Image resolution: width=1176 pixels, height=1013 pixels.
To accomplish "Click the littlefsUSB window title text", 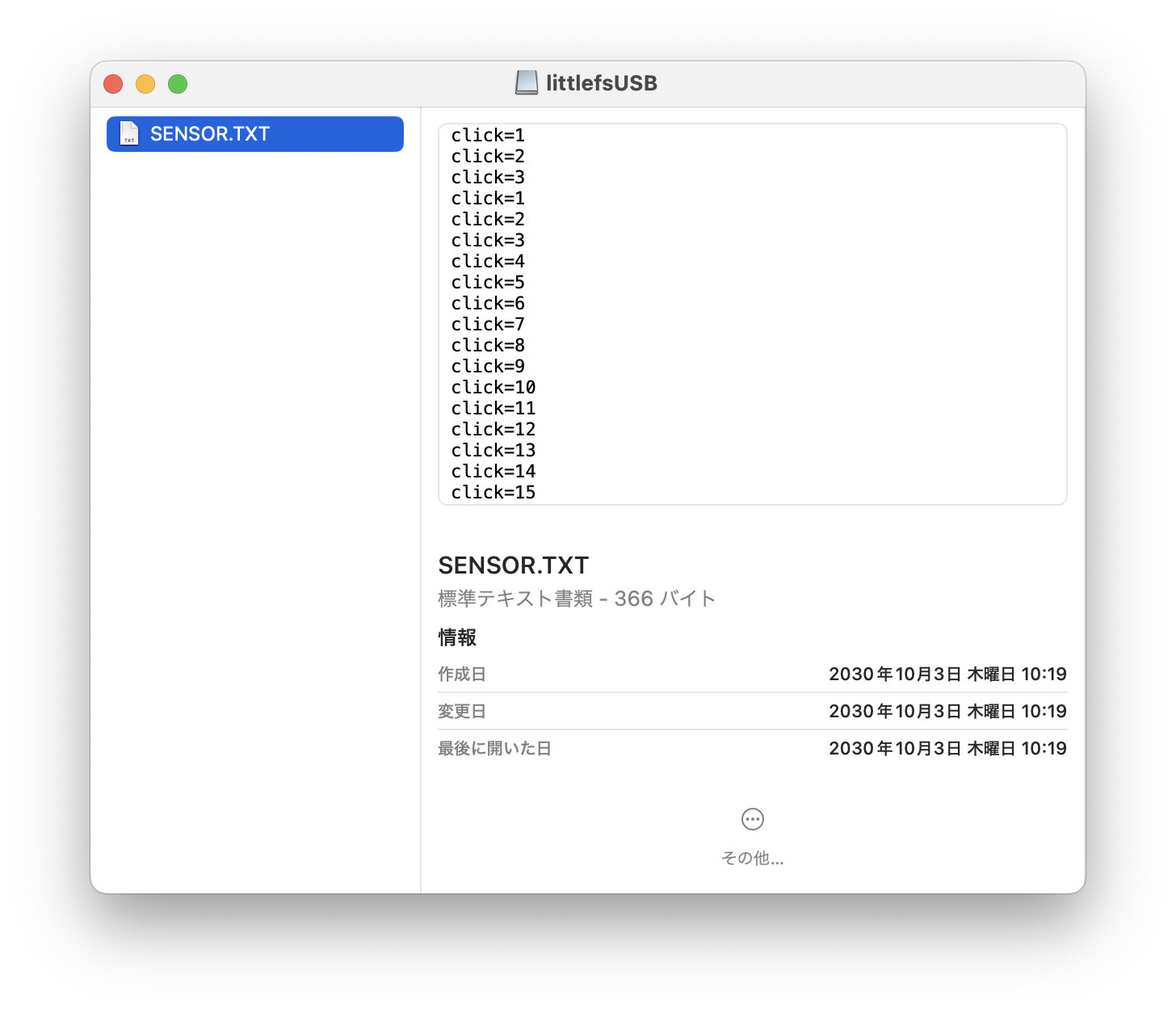I will 602,82.
